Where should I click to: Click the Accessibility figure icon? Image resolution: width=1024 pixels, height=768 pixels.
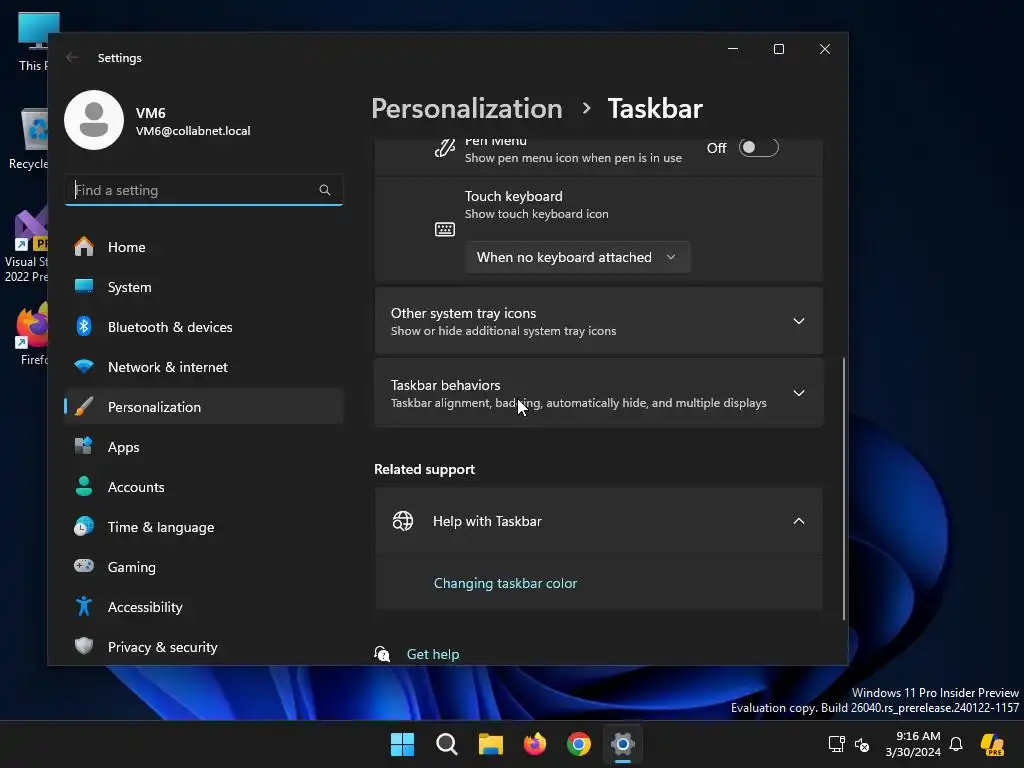pyautogui.click(x=84, y=607)
